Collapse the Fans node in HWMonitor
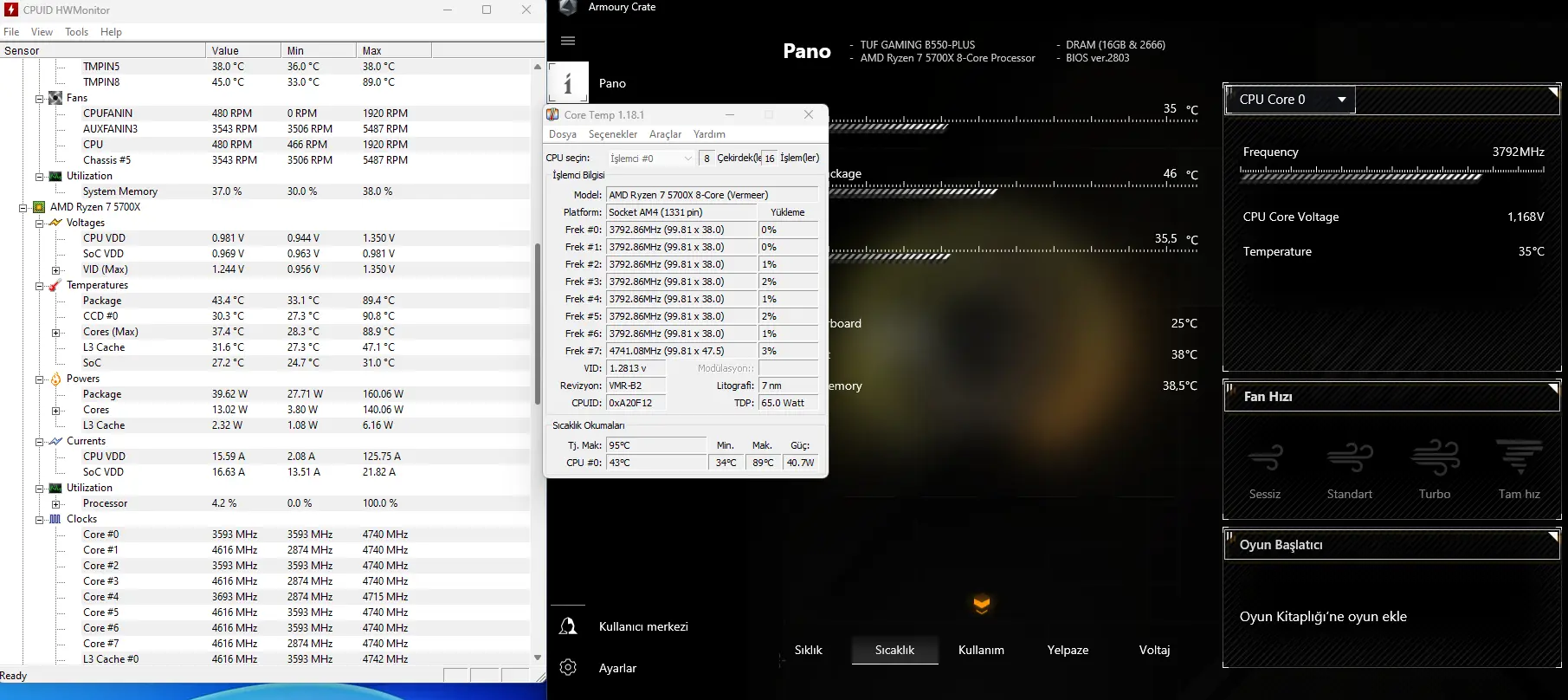The image size is (1568, 700). (39, 99)
